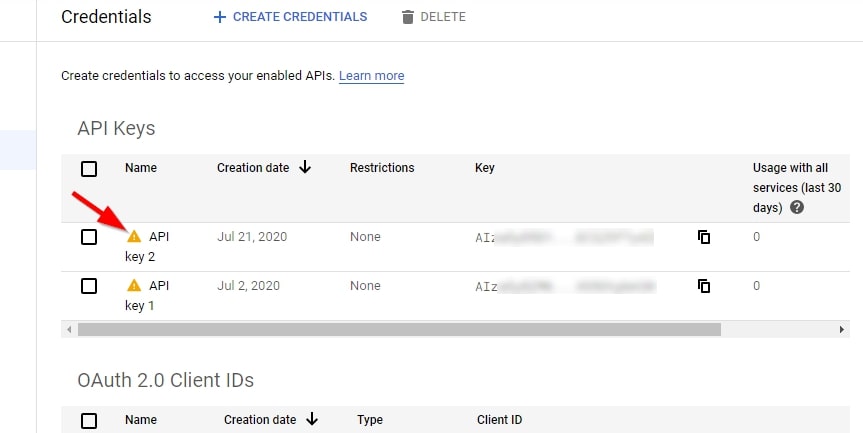Tick the checkbox for API key 1
Screen dimensions: 863x433
point(89,286)
